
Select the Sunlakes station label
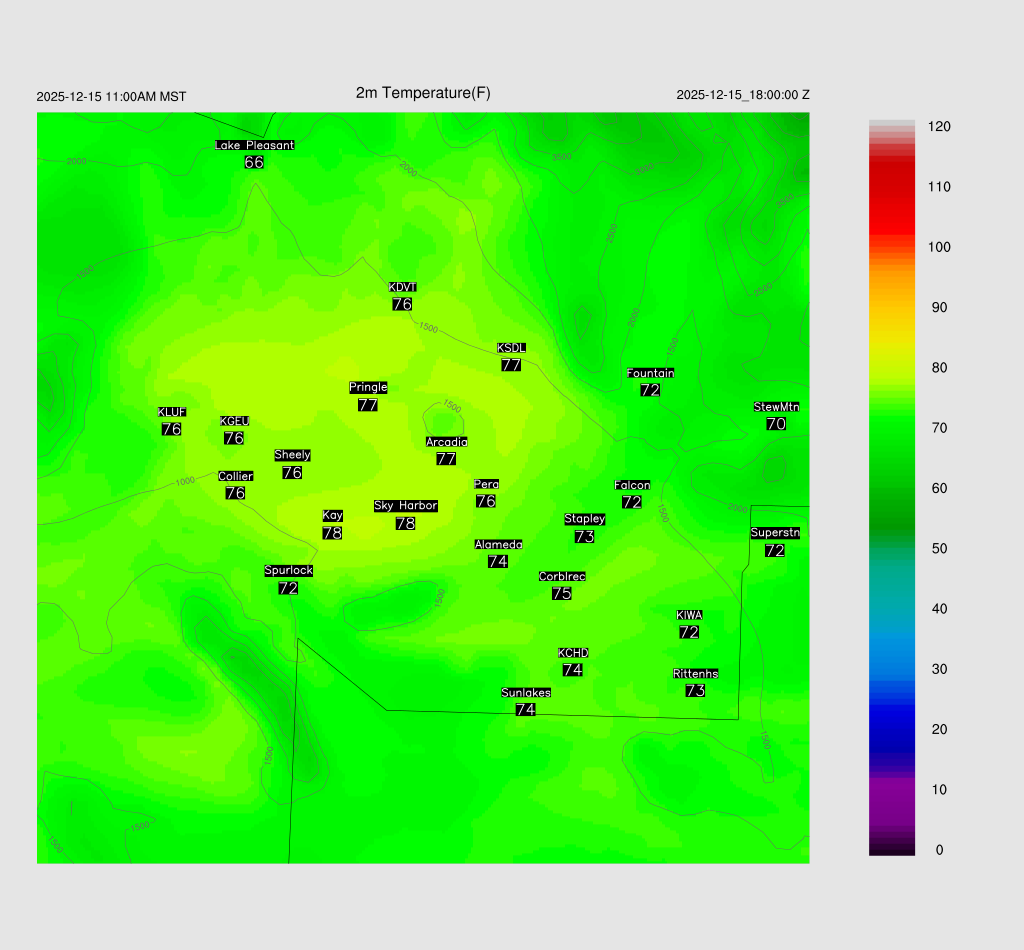click(x=525, y=692)
